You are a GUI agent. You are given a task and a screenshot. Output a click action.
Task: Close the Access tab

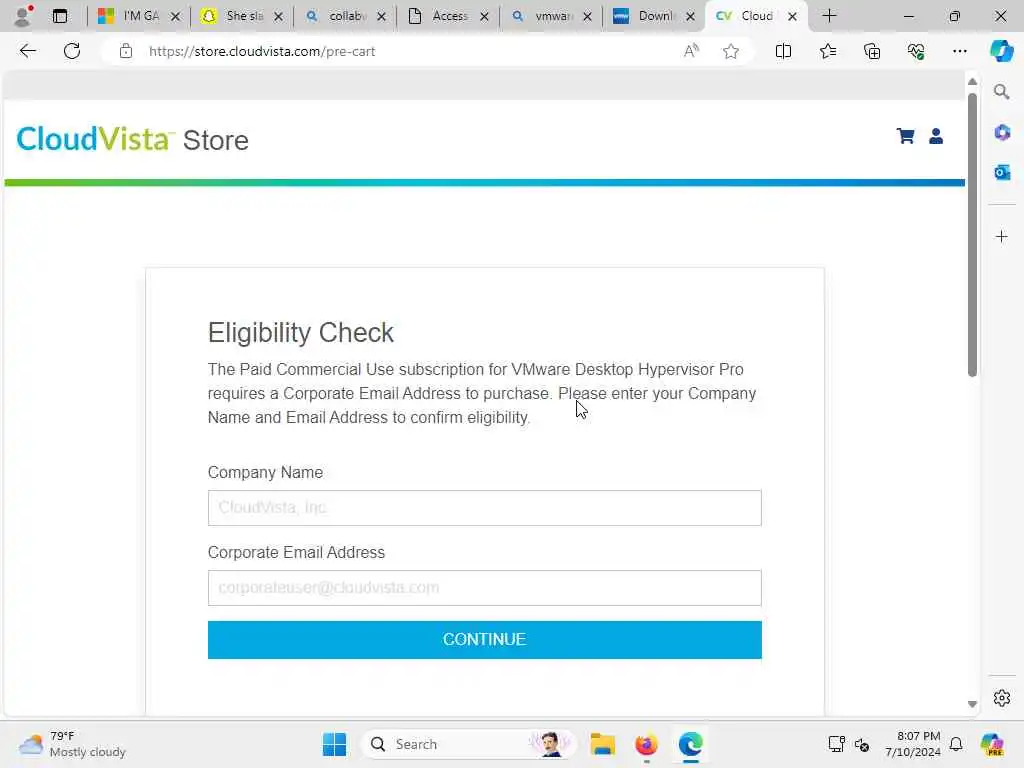coord(484,16)
